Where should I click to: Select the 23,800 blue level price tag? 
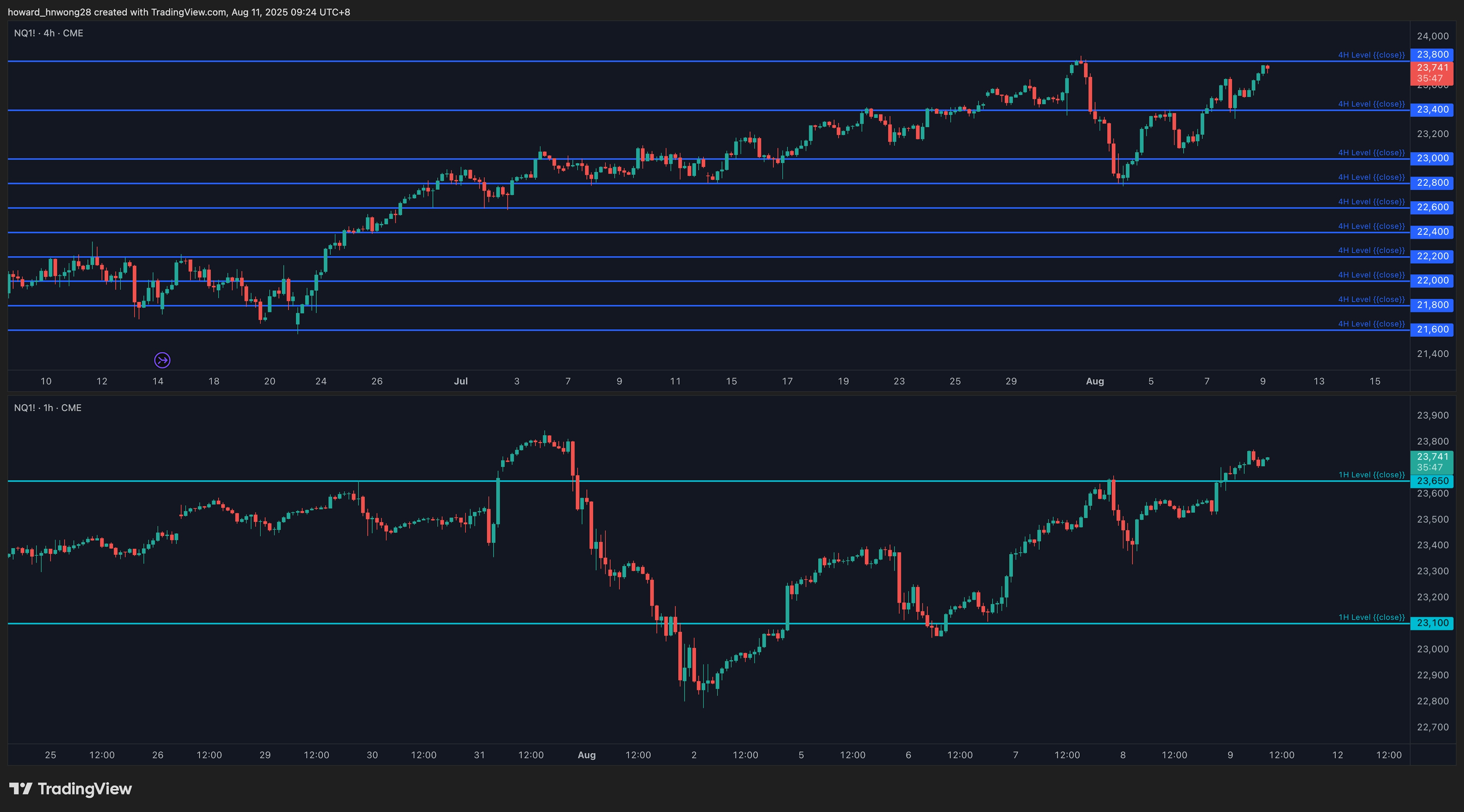1432,54
